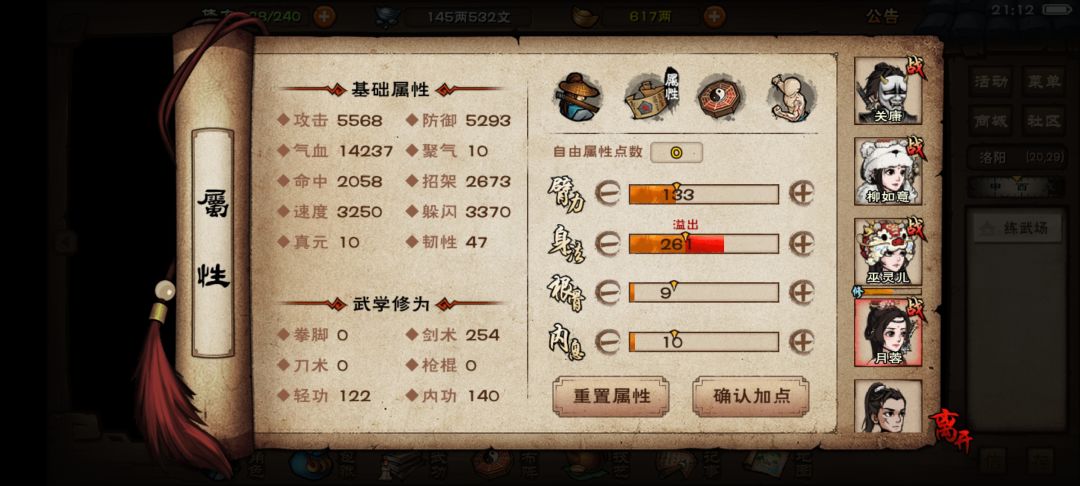Select character portrait 巫灵儿
This screenshot has height=486, width=1080.
pos(889,252)
